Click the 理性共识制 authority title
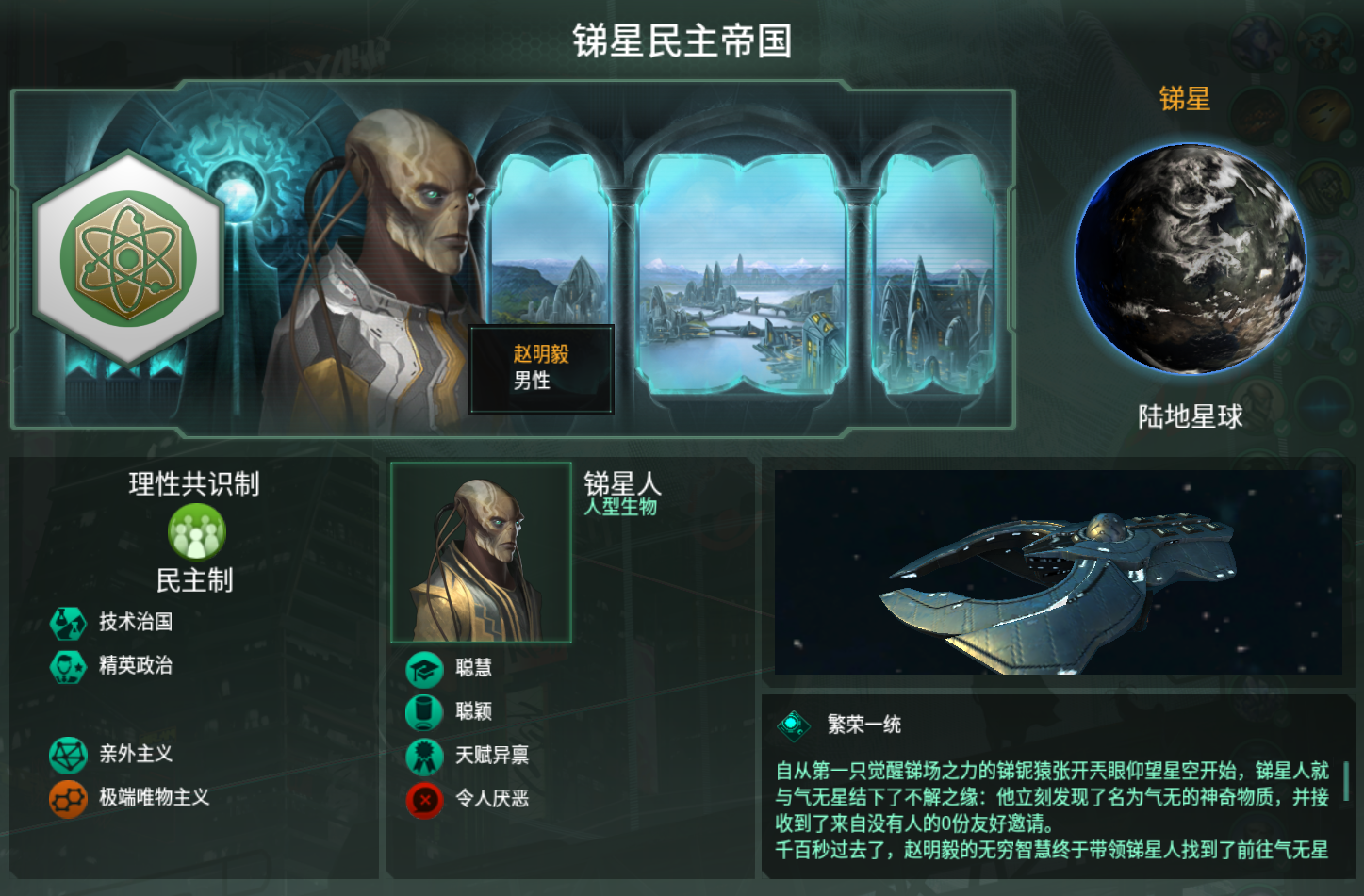Image resolution: width=1364 pixels, height=896 pixels. pos(194,483)
